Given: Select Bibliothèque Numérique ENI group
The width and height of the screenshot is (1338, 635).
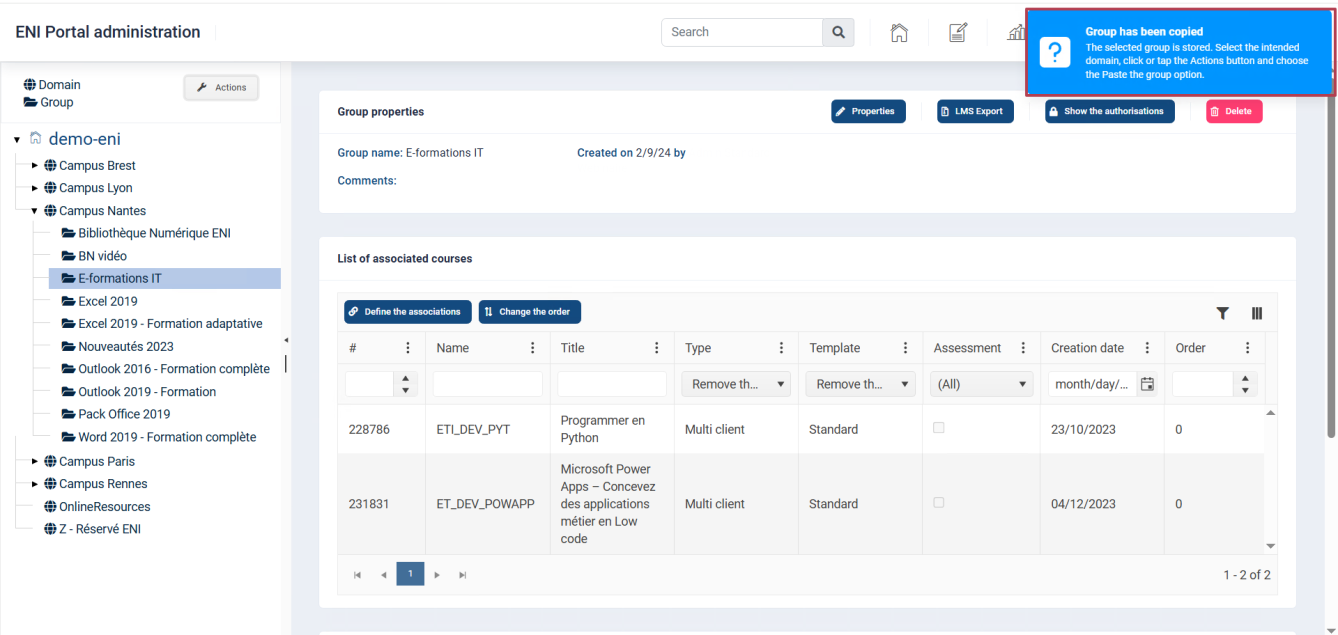Looking at the screenshot, I should (146, 233).
